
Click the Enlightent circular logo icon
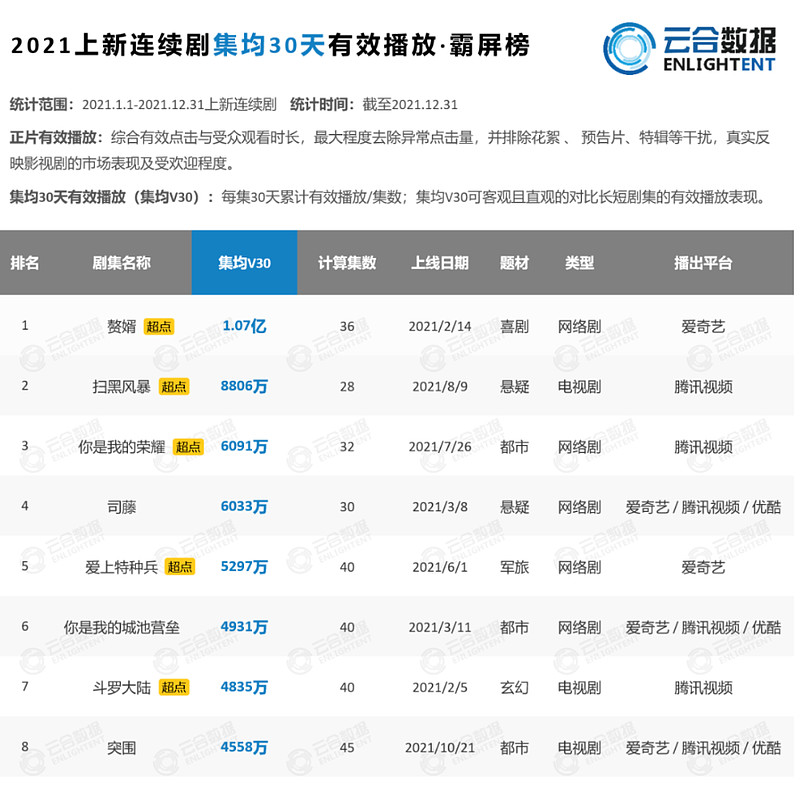click(x=629, y=48)
